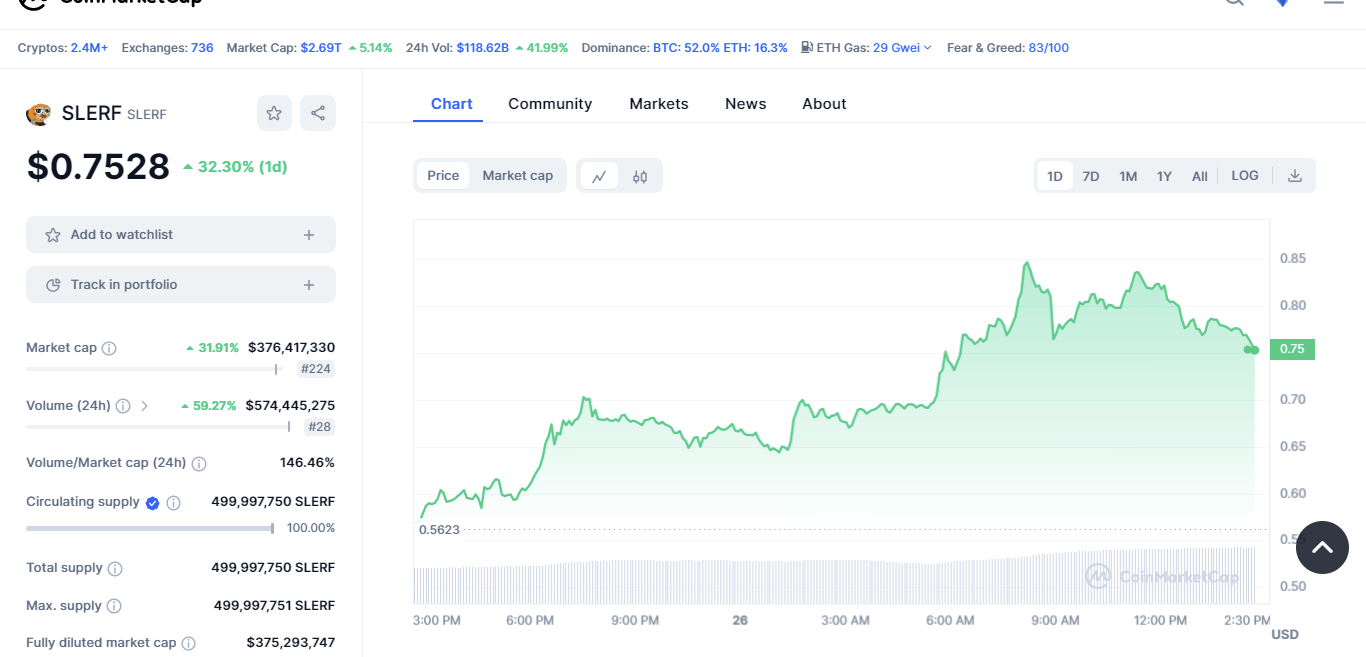1366x657 pixels.
Task: Switch to line chart view icon
Action: [599, 176]
